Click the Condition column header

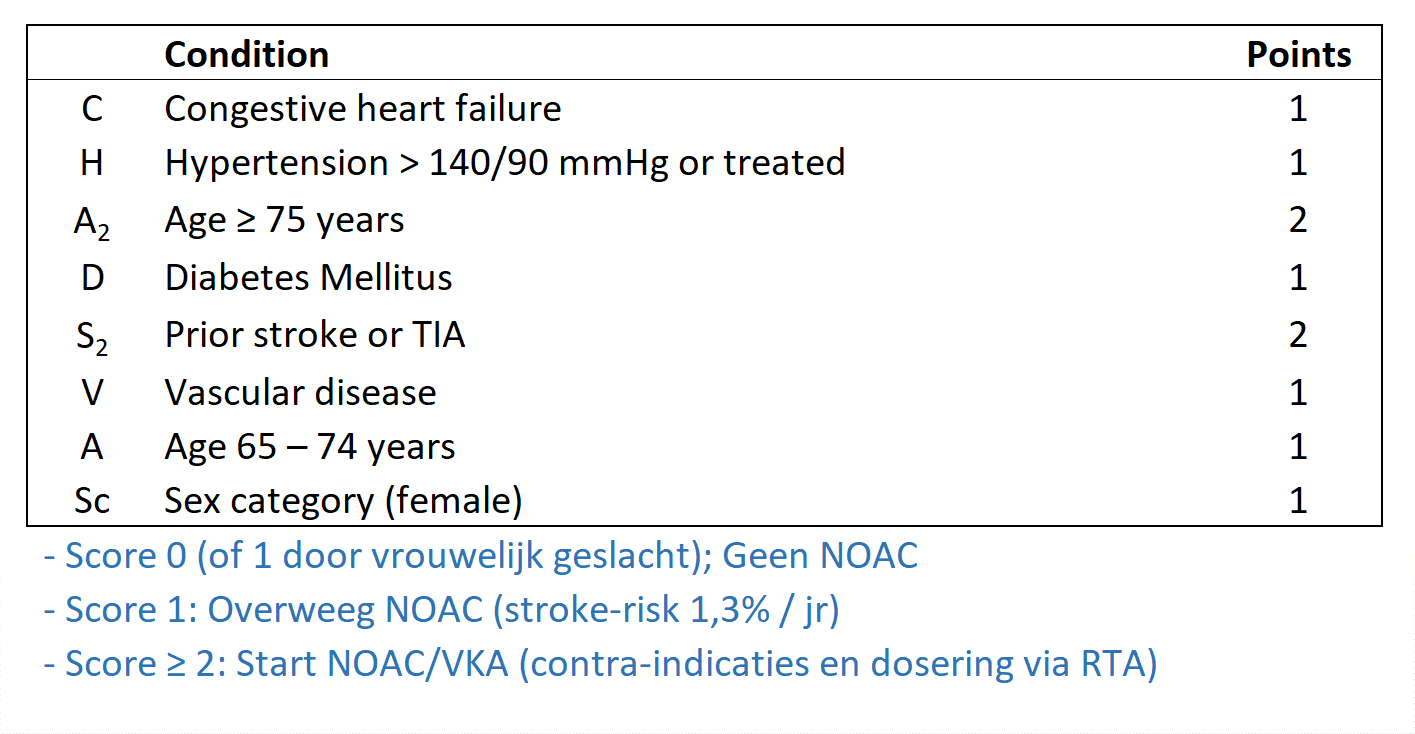pos(246,54)
